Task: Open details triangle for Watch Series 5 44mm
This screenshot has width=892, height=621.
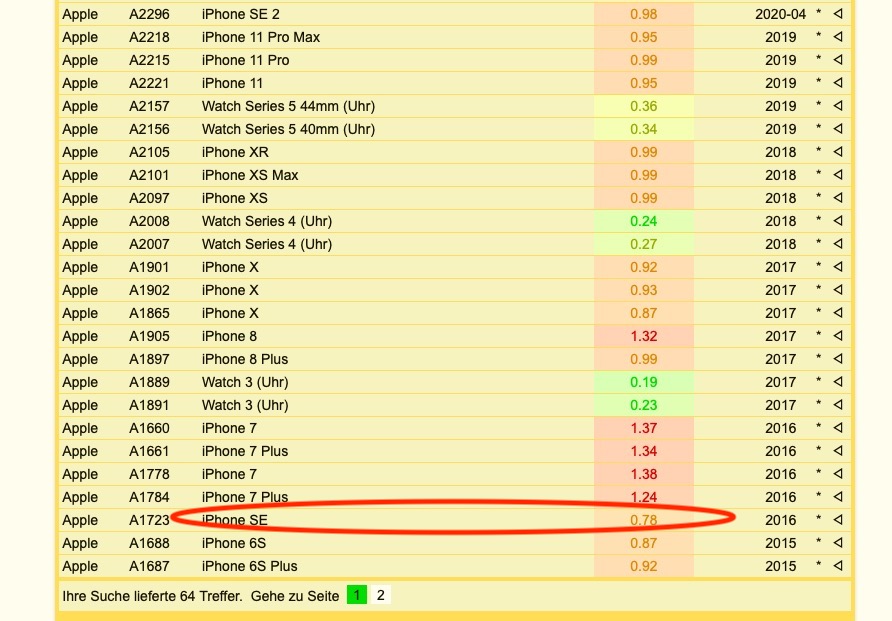Action: tap(838, 106)
